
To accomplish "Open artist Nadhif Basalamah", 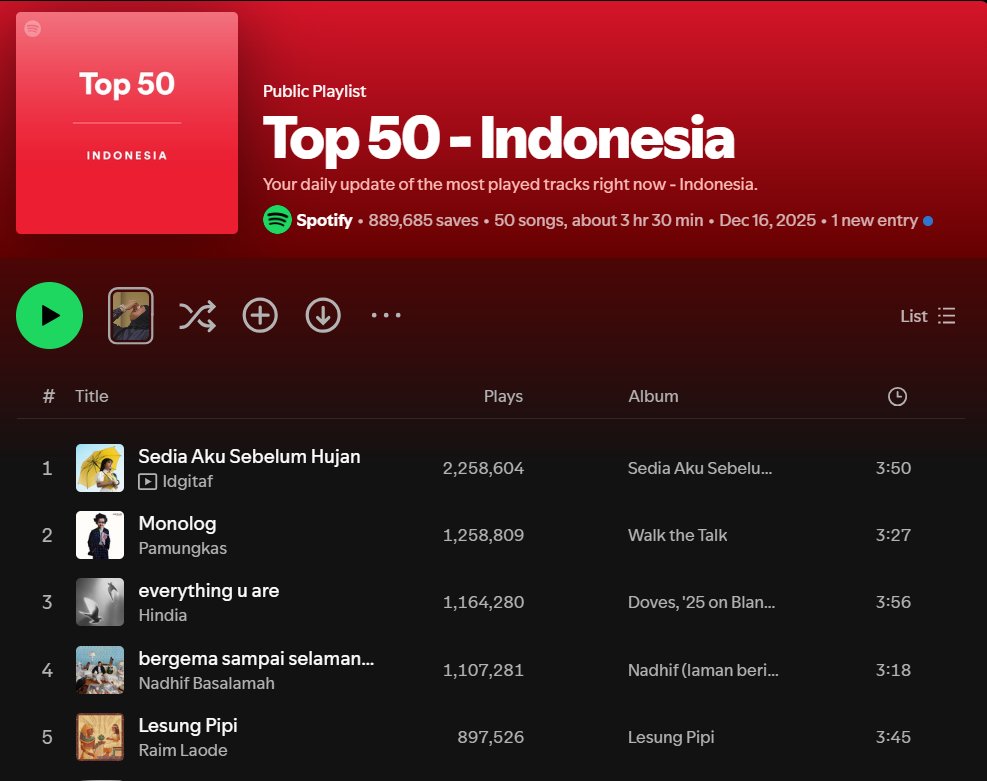I will tap(206, 683).
